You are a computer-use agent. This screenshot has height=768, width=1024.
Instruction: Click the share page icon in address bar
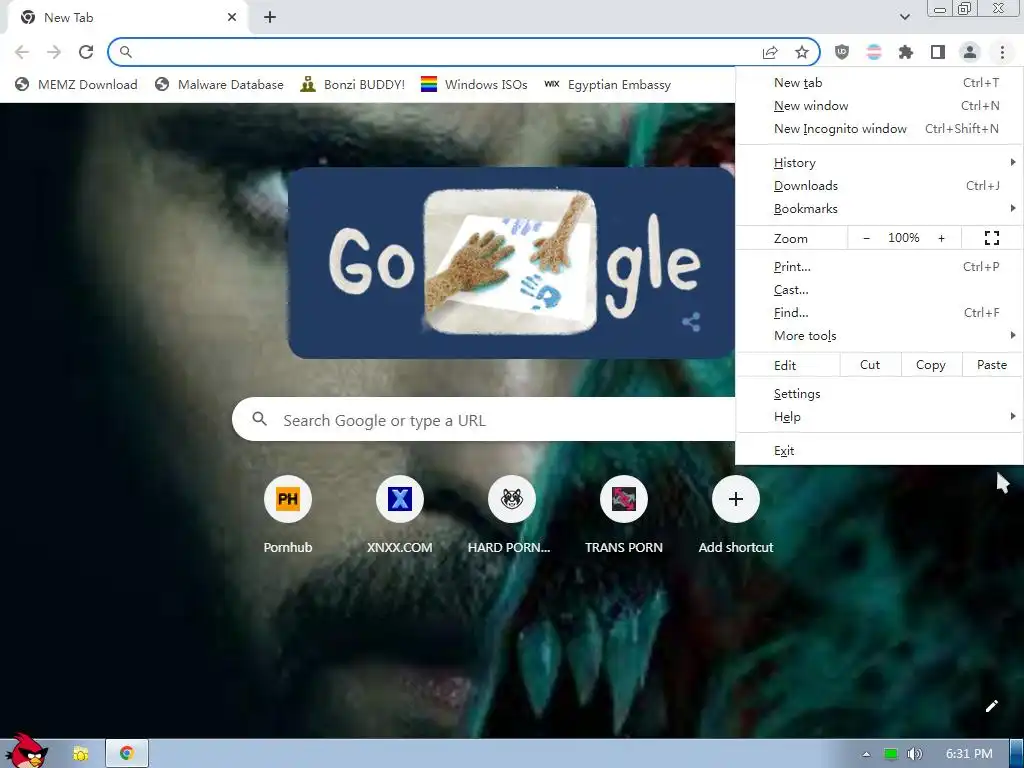click(770, 52)
